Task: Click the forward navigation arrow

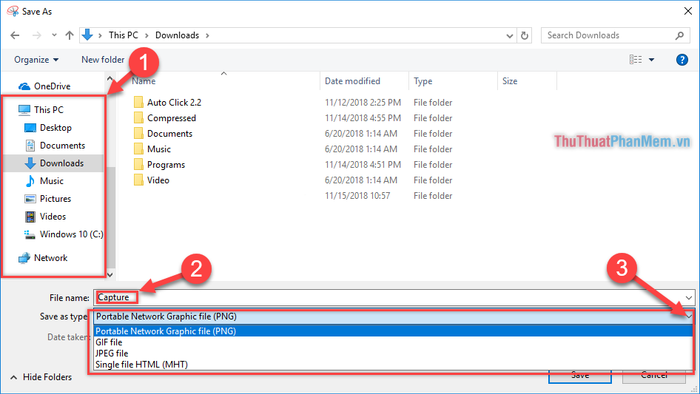Action: point(37,35)
